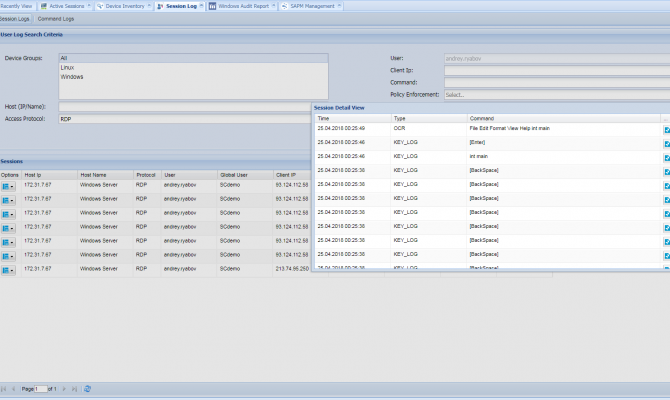Close the Session Log tab
670x400 pixels.
pos(201,6)
